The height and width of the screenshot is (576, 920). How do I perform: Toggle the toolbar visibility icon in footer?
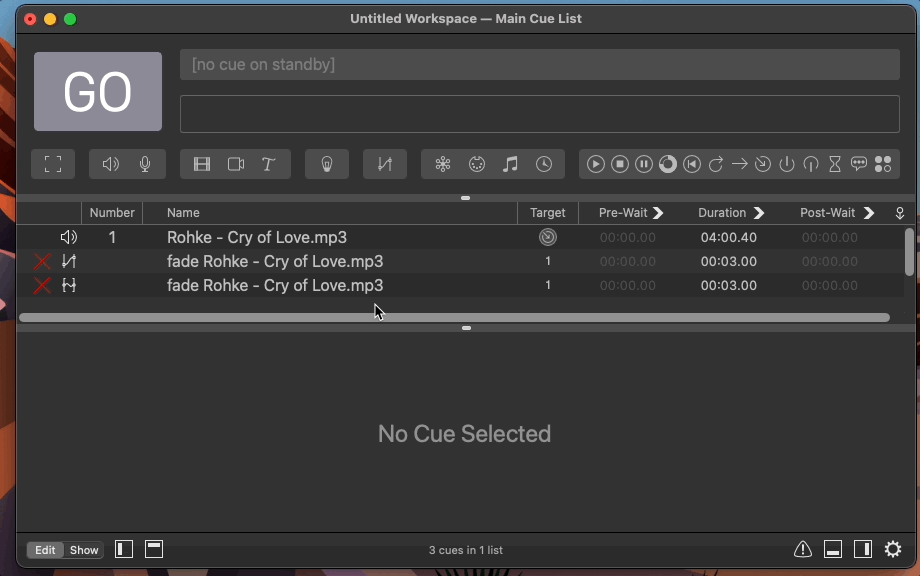[x=154, y=550]
